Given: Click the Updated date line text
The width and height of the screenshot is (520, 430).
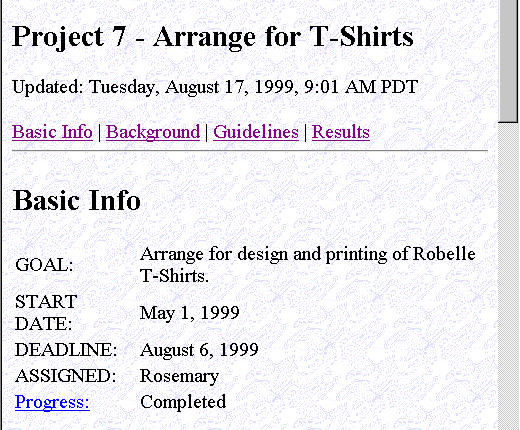Looking at the screenshot, I should [215, 87].
